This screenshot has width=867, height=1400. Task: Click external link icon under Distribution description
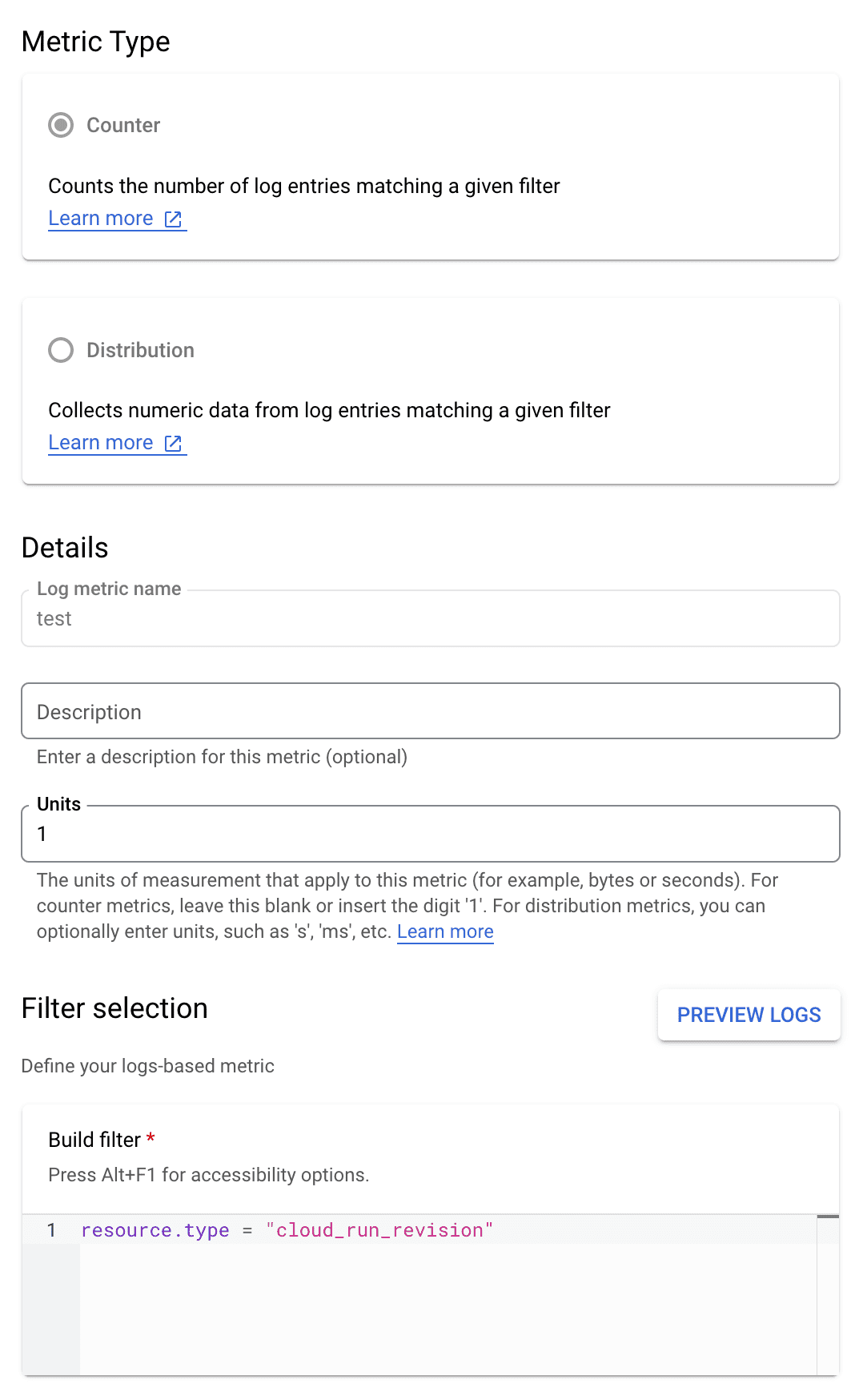click(173, 443)
